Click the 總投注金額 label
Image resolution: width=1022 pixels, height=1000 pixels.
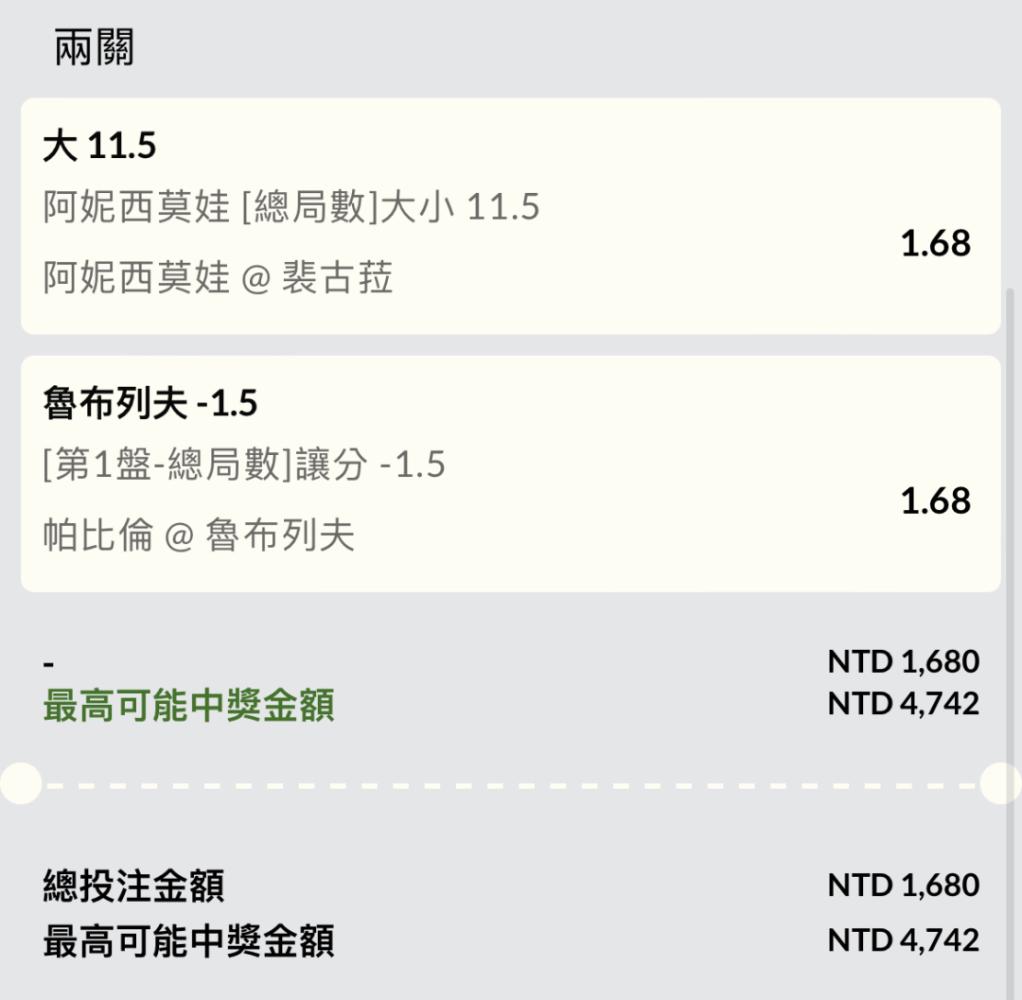pos(134,886)
